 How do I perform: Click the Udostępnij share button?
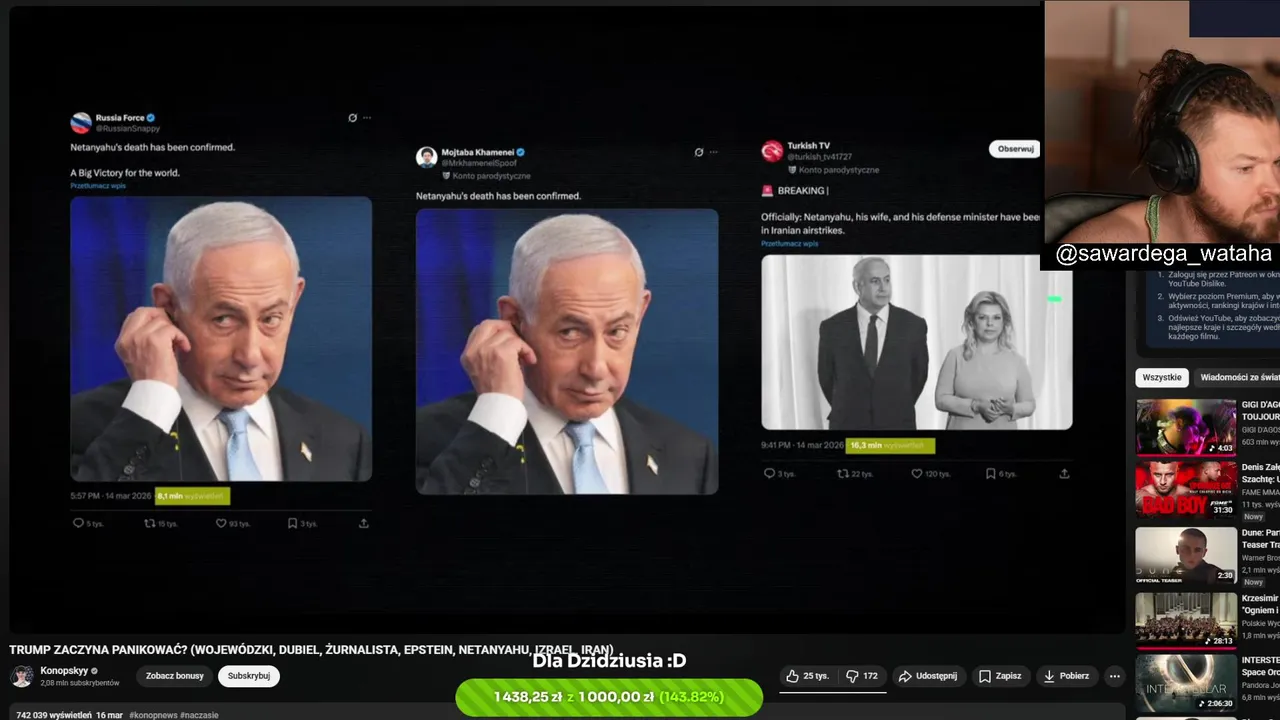pyautogui.click(x=929, y=676)
